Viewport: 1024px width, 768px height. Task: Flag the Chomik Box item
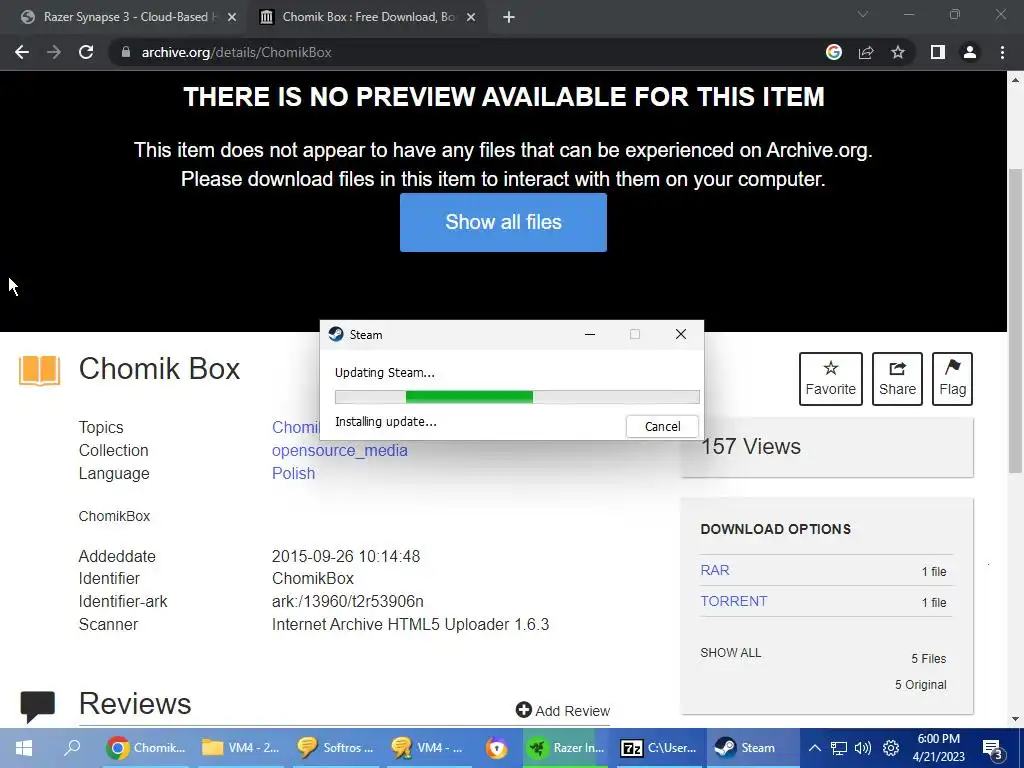(x=952, y=379)
